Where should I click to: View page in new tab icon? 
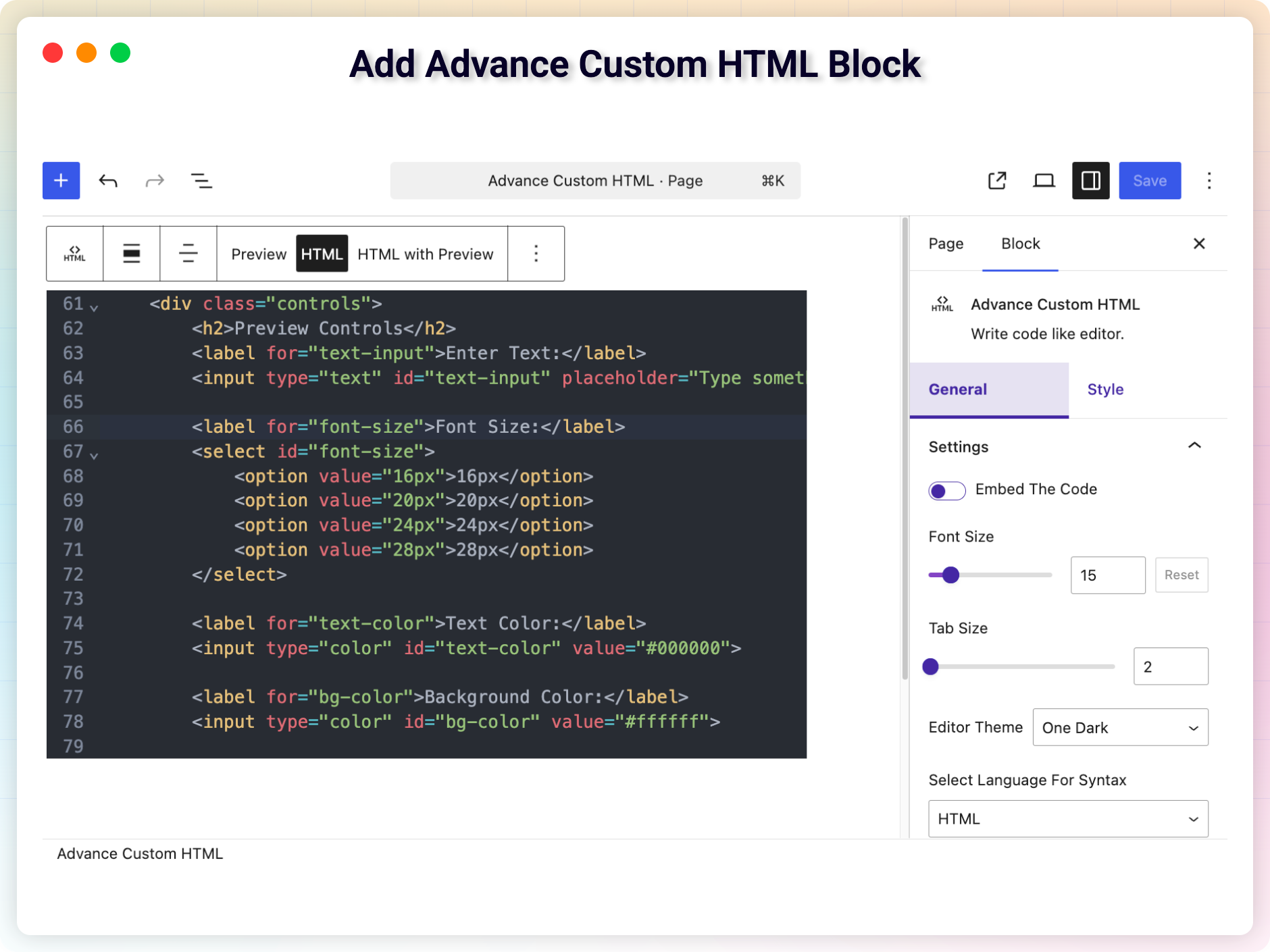tap(997, 180)
